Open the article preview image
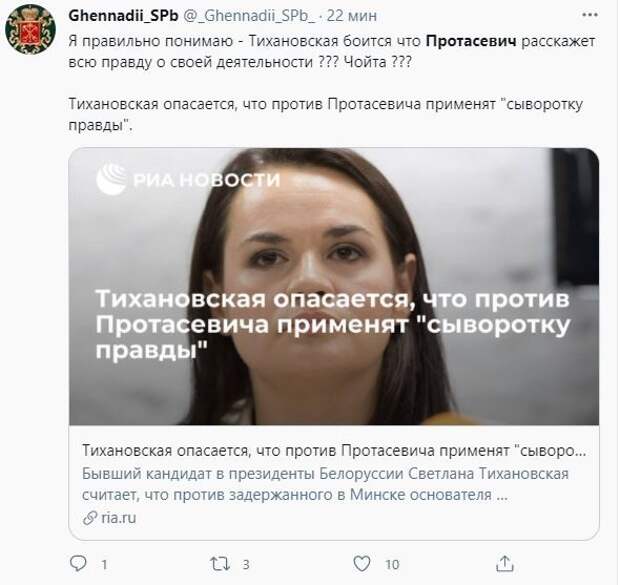 [x=334, y=286]
